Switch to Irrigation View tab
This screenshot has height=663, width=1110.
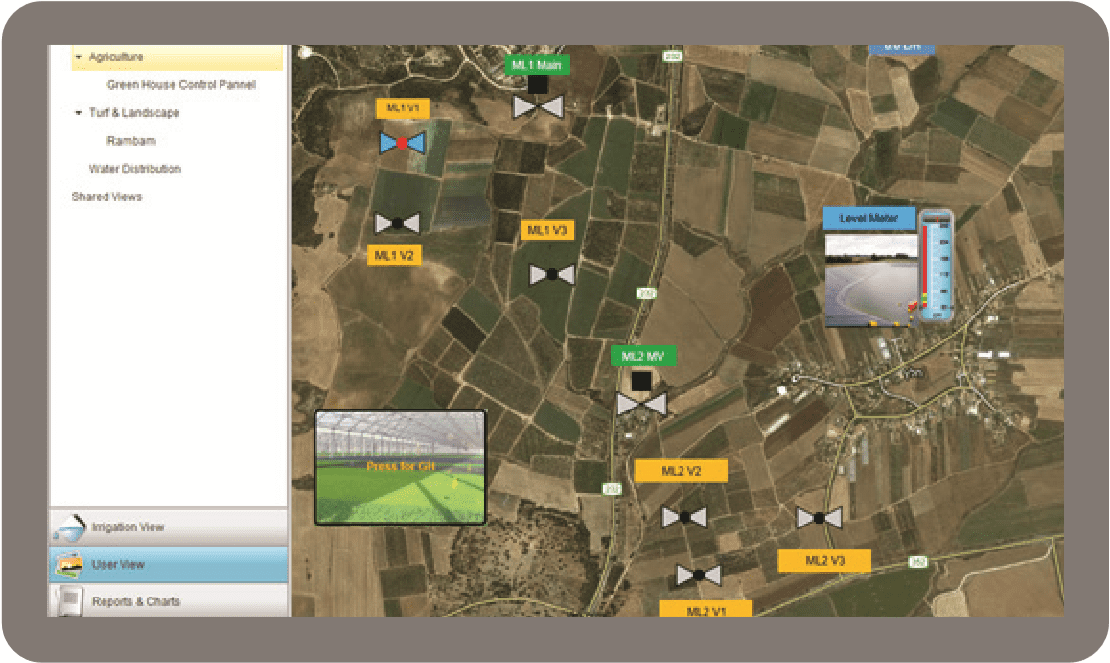click(x=168, y=527)
